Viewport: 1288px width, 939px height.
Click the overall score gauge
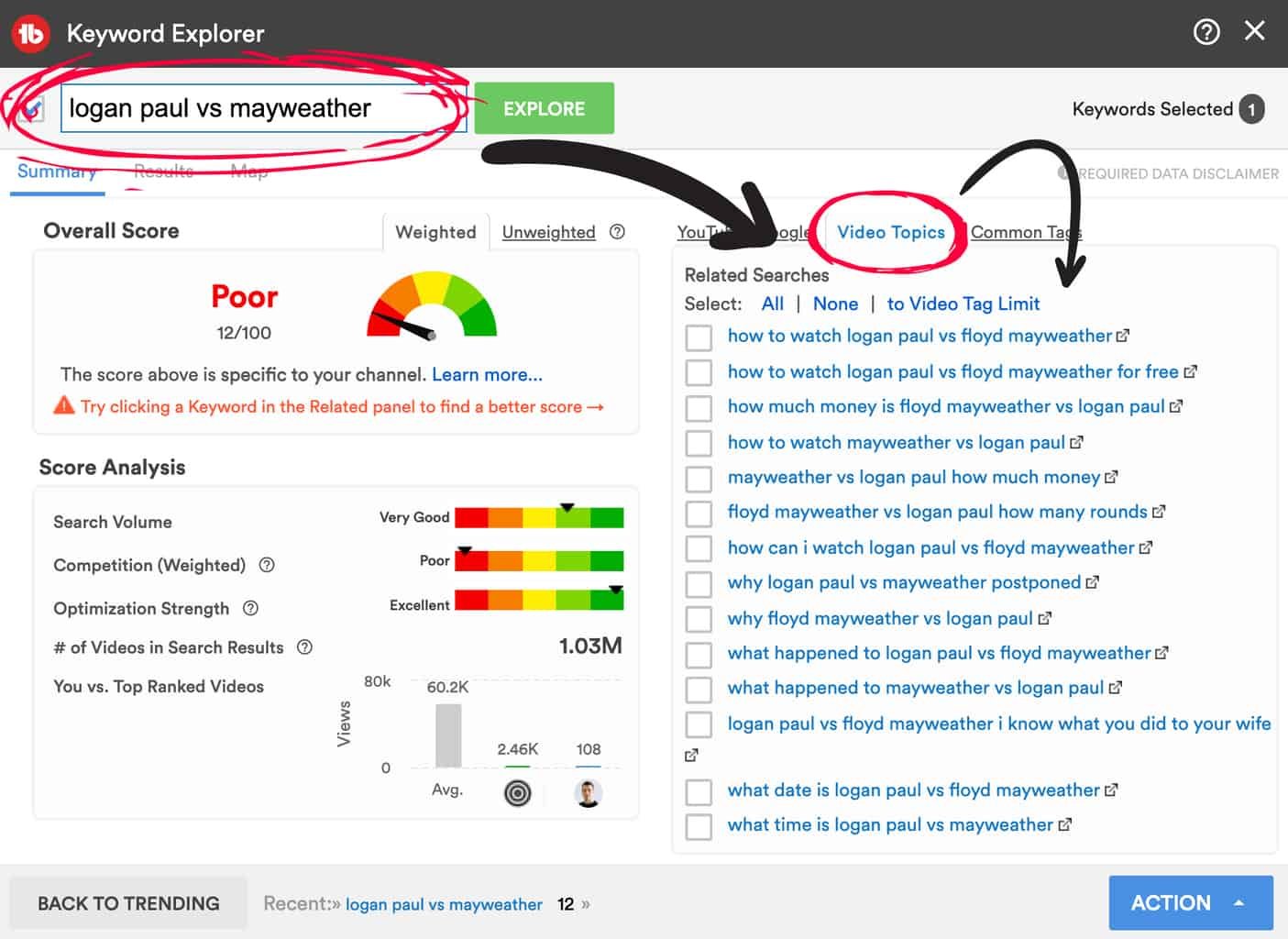432,305
